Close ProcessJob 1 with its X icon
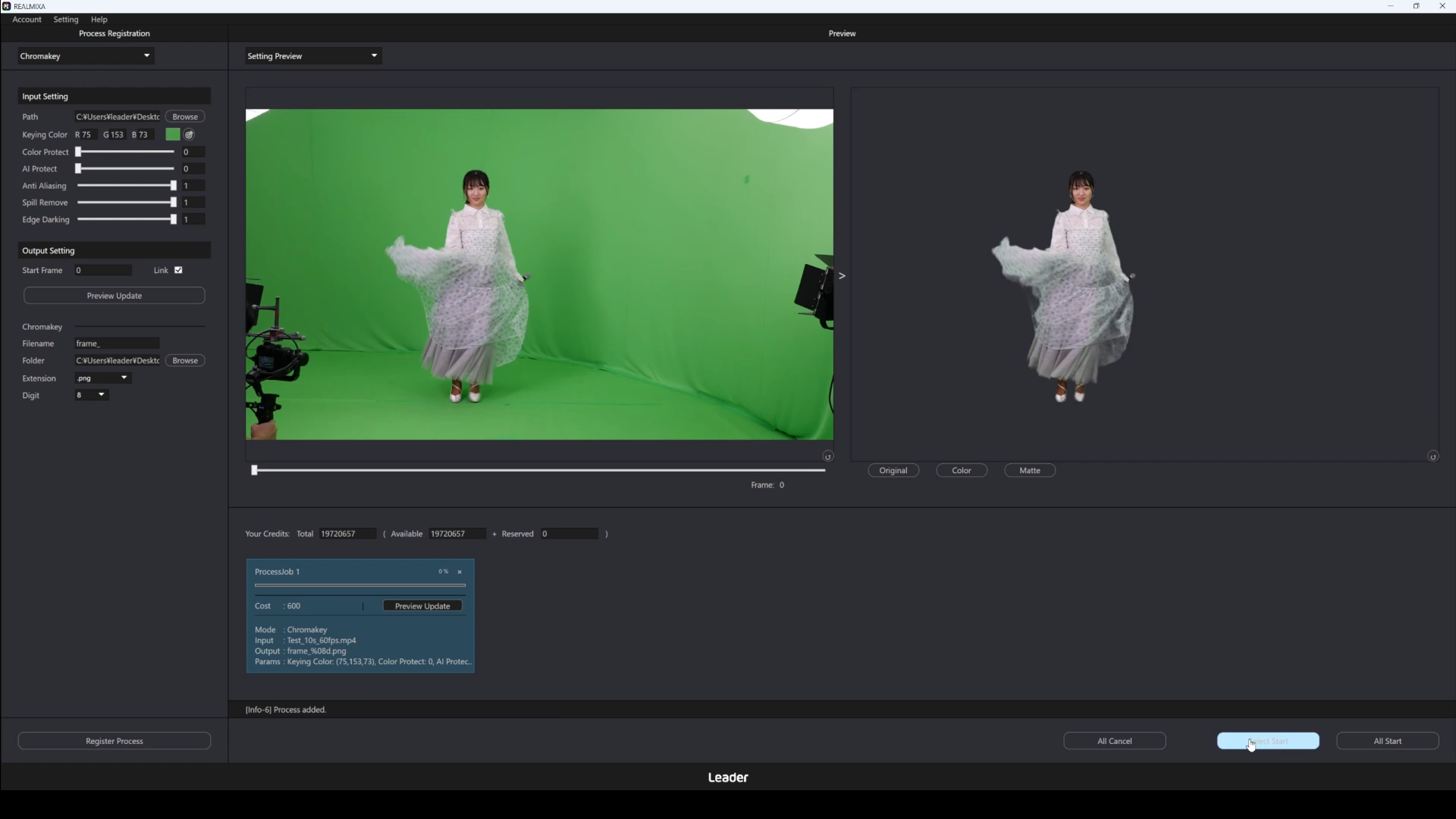Viewport: 1456px width, 819px height. coord(460,572)
